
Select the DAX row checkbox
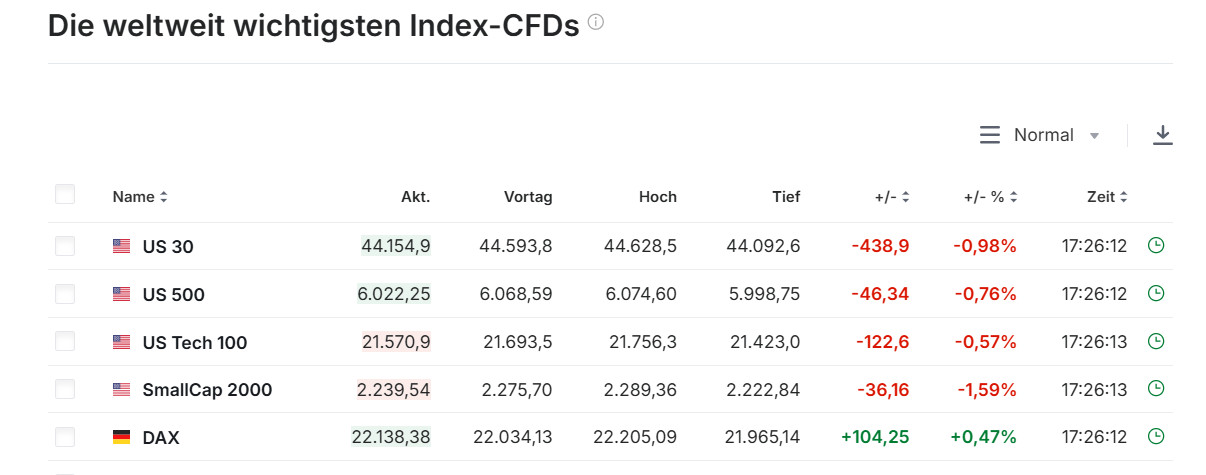click(65, 437)
